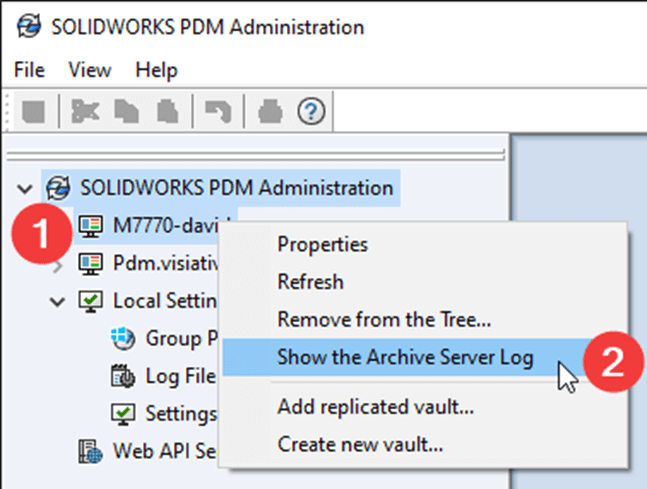Select the Group Policies tree label
This screenshot has height=489, width=647.
point(182,338)
